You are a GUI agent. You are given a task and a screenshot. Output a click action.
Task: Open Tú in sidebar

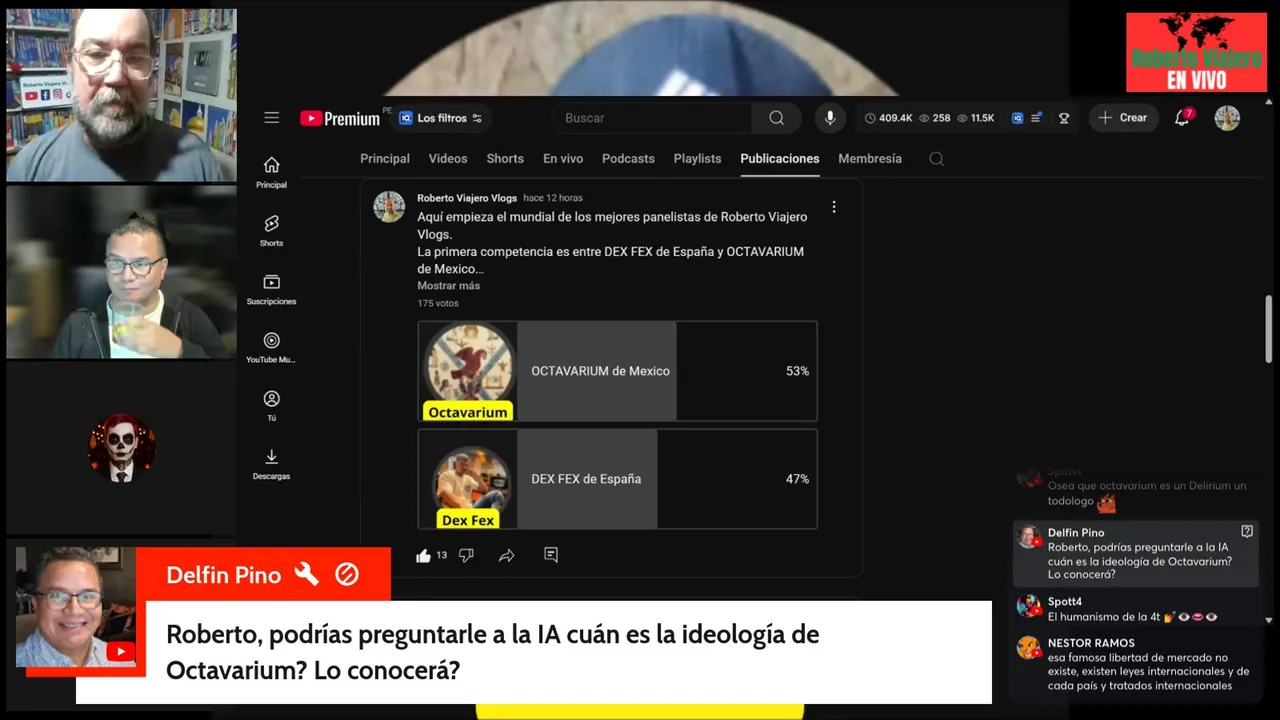[271, 406]
